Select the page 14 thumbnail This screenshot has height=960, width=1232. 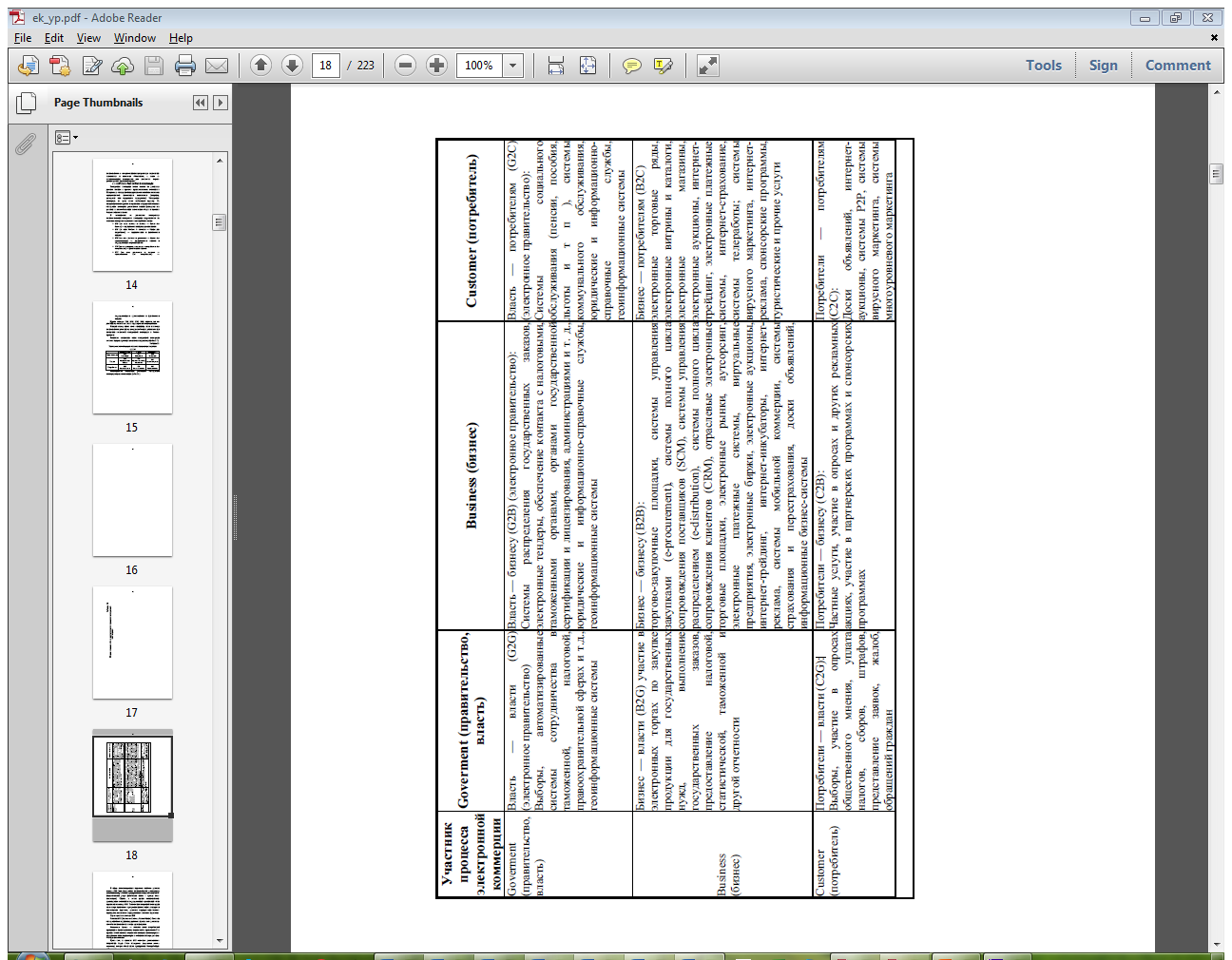(x=132, y=215)
